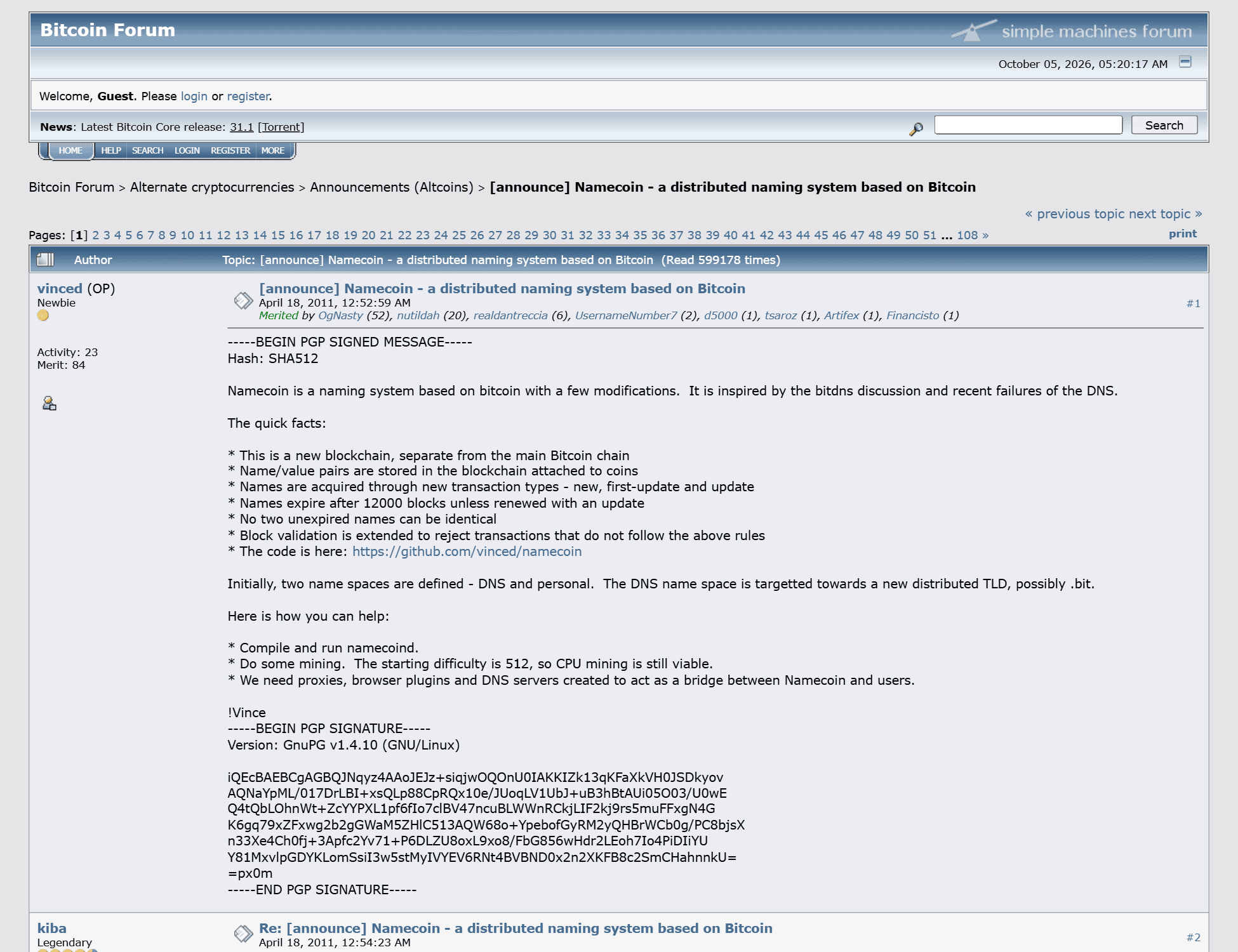1238x952 pixels.
Task: Click vinced's activity coin rank icon
Action: 43,315
